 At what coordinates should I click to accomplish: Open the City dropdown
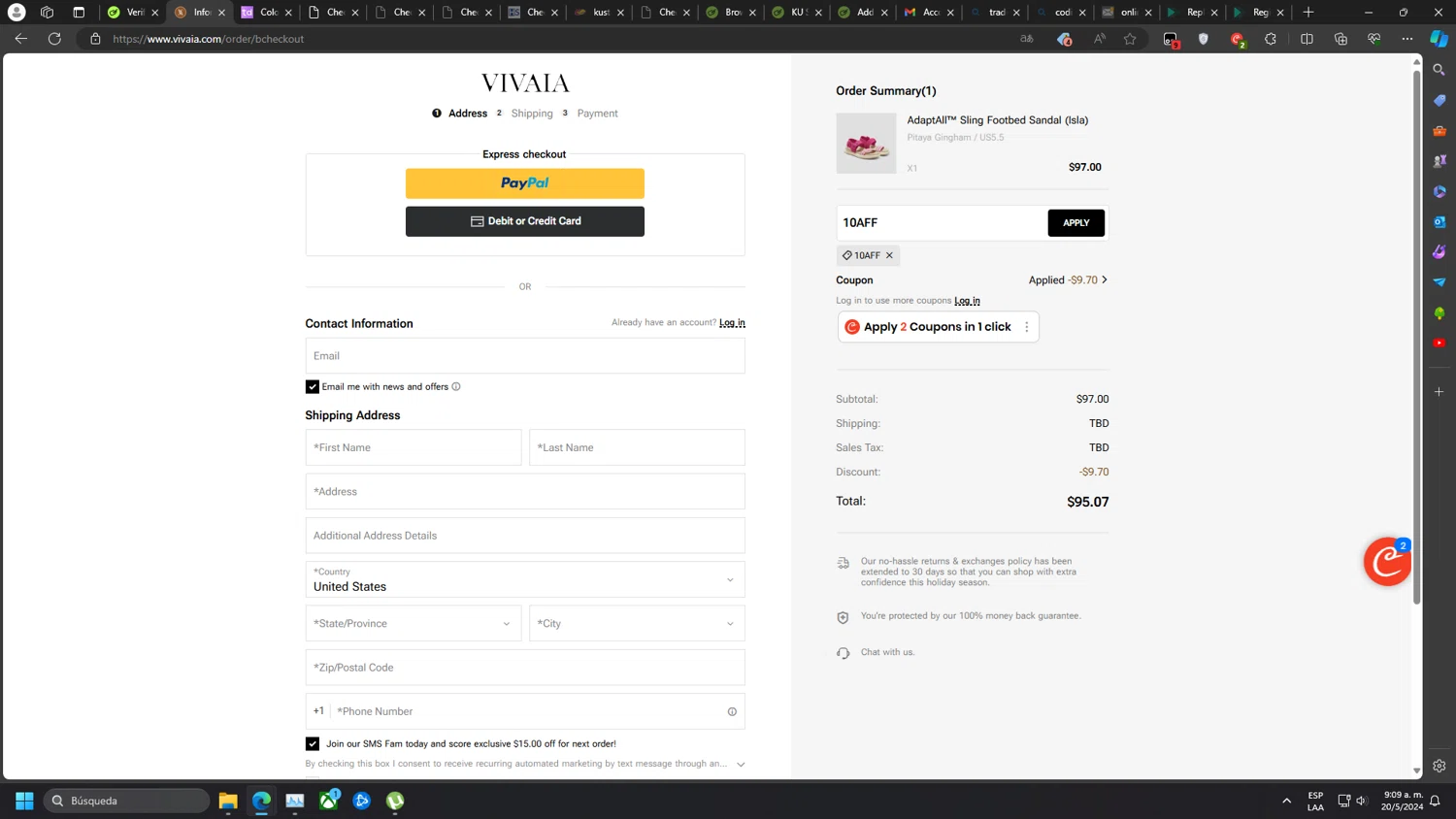tap(637, 623)
